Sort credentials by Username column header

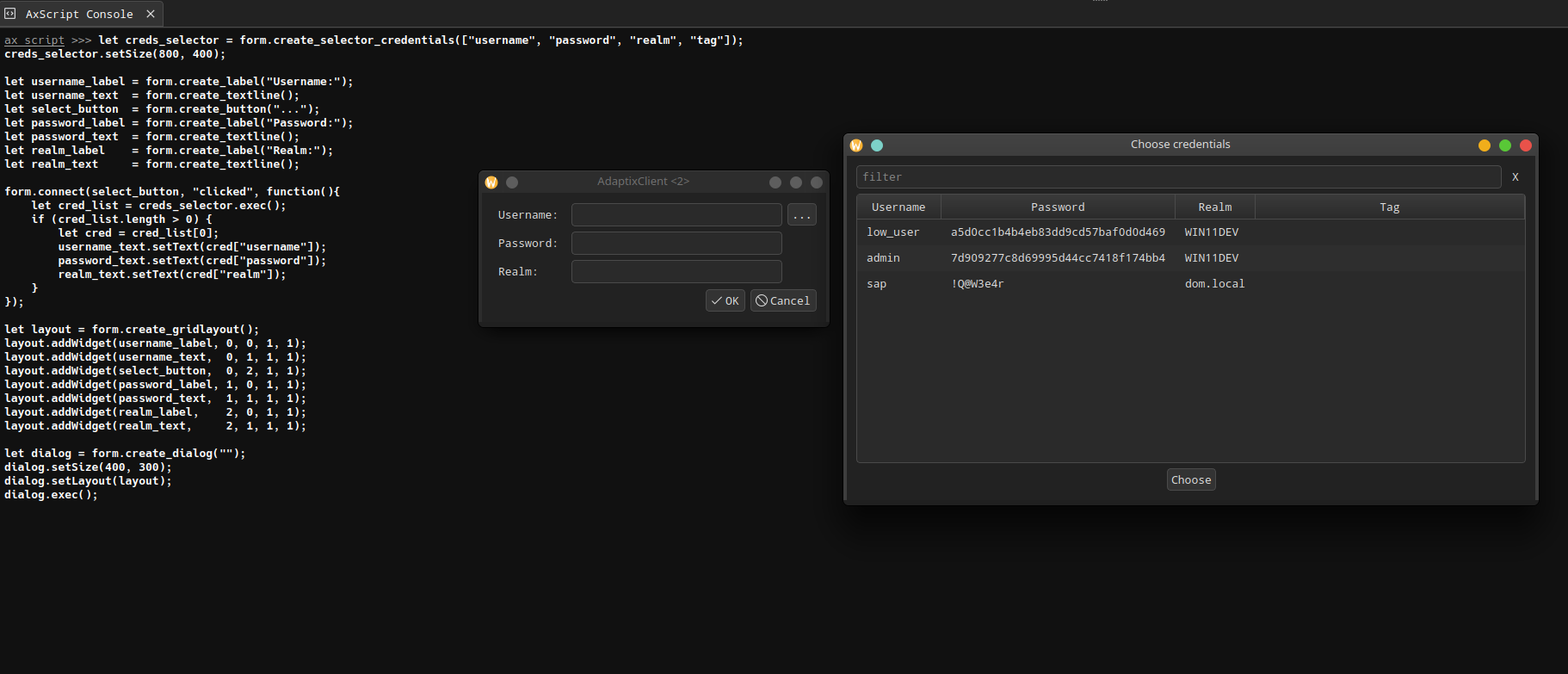click(x=898, y=207)
